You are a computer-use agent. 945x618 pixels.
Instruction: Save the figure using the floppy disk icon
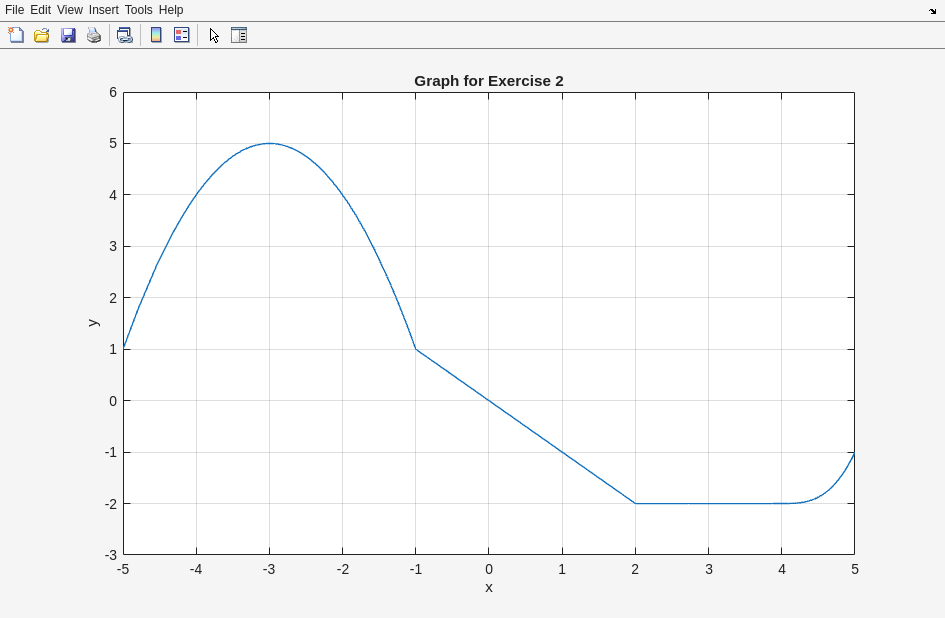[68, 35]
